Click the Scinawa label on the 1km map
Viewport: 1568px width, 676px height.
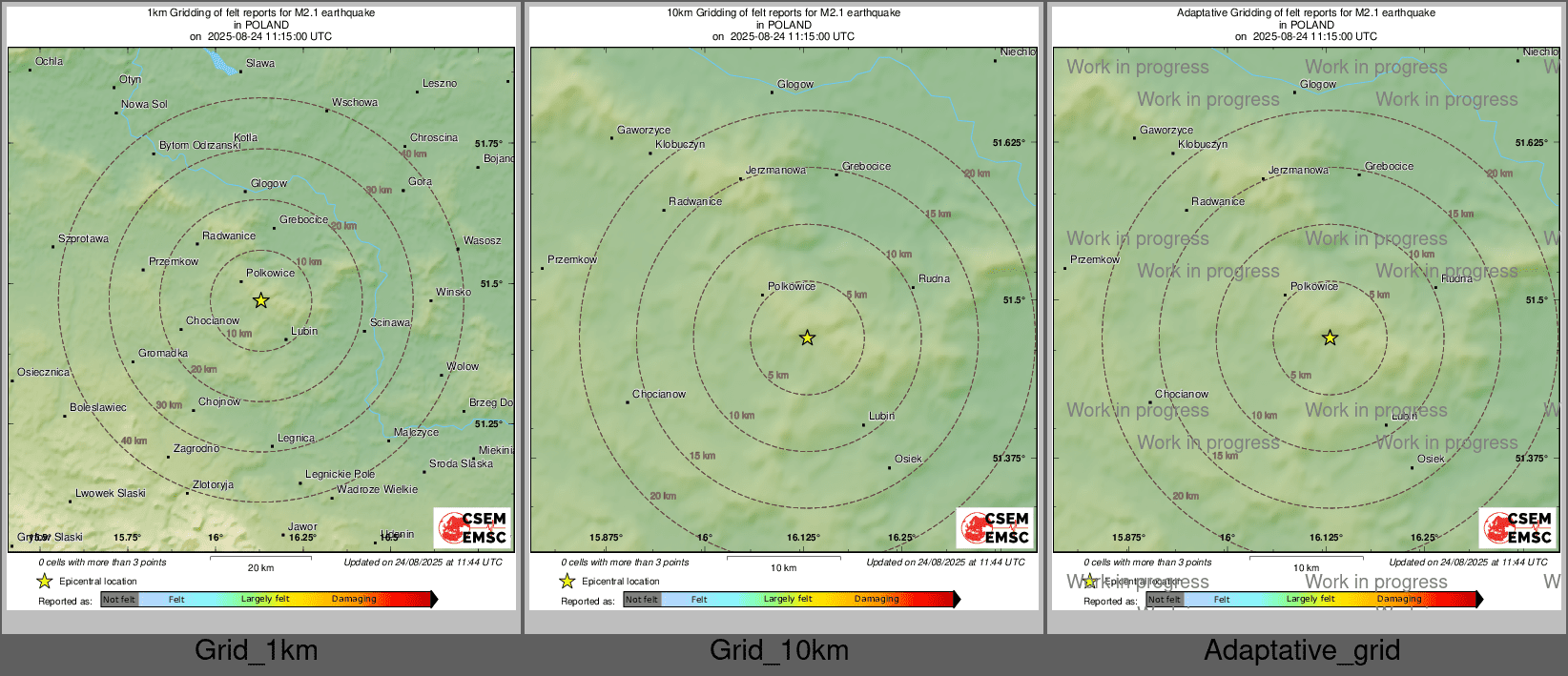pyautogui.click(x=390, y=322)
